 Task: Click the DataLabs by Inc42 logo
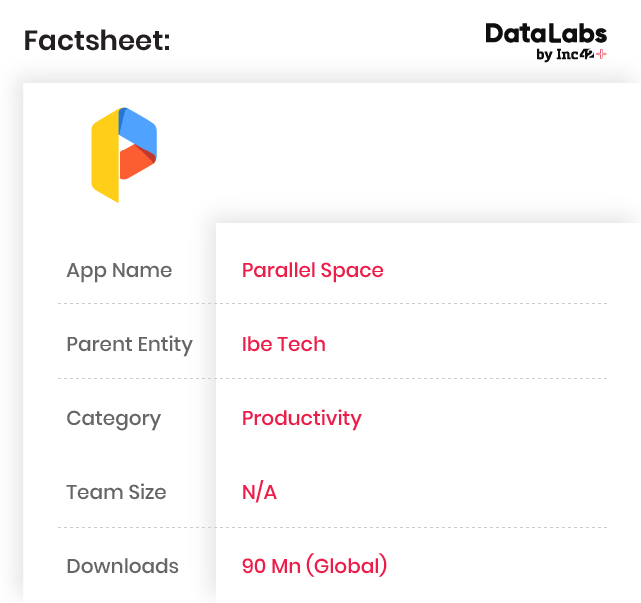tap(546, 42)
